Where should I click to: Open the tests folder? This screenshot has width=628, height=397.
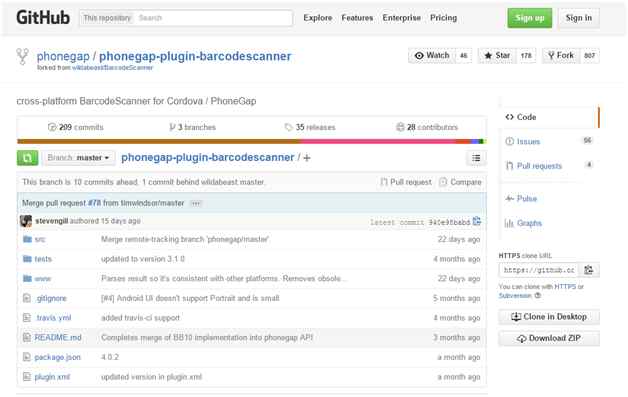pyautogui.click(x=43, y=259)
